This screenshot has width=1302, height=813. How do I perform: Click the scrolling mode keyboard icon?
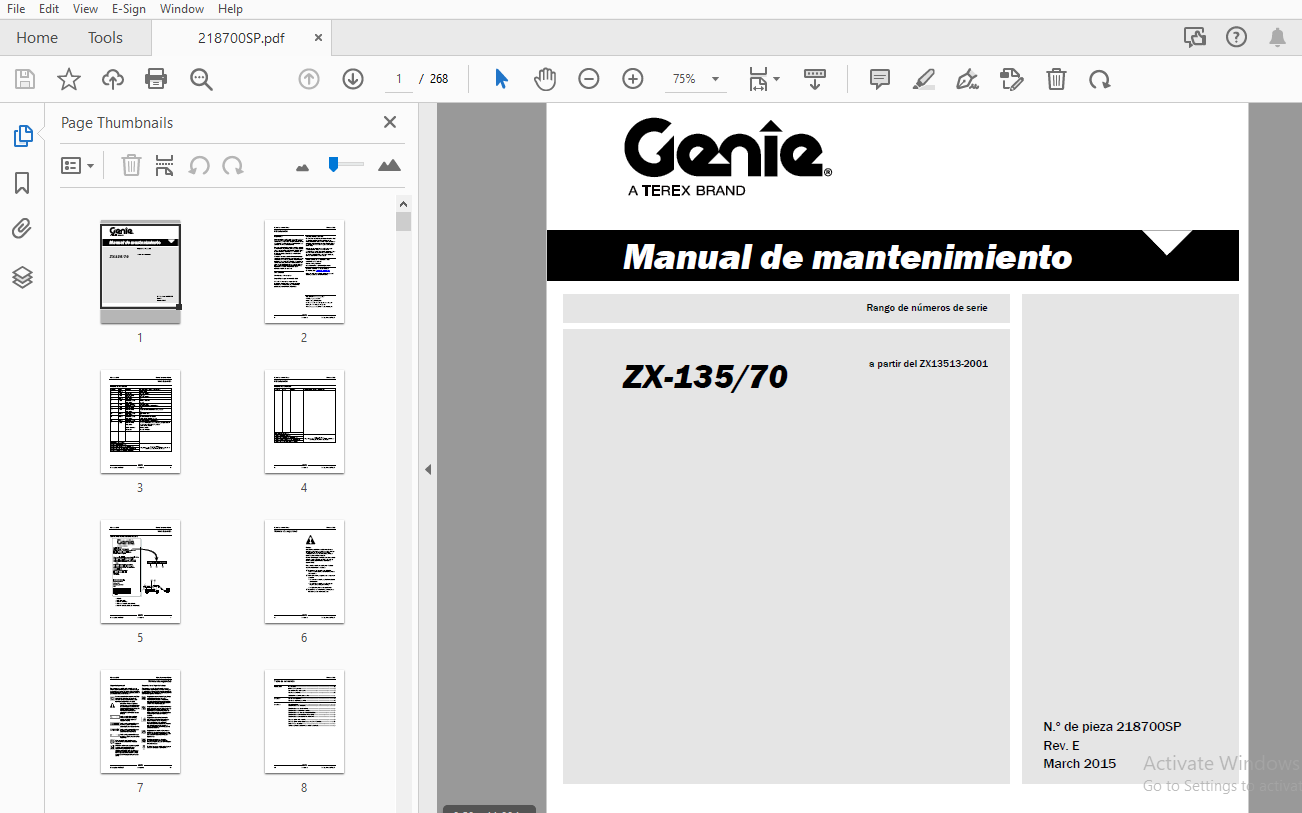tap(815, 79)
